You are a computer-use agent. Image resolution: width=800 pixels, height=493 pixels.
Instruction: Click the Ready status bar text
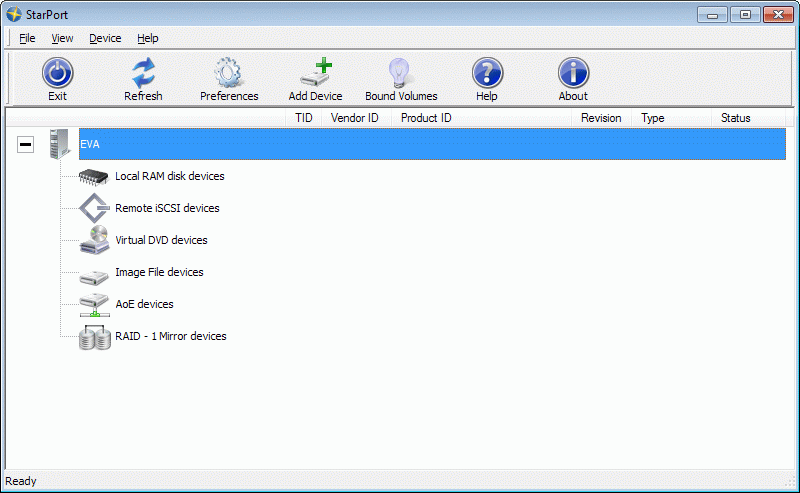(x=21, y=481)
